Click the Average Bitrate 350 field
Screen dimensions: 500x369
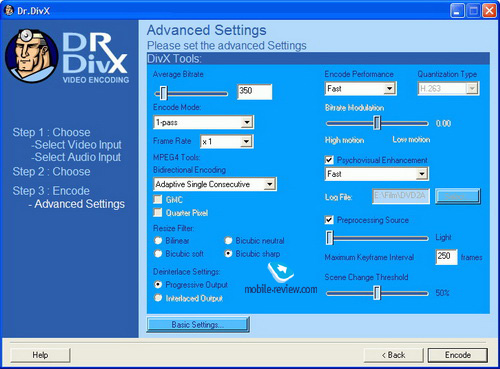[x=255, y=91]
